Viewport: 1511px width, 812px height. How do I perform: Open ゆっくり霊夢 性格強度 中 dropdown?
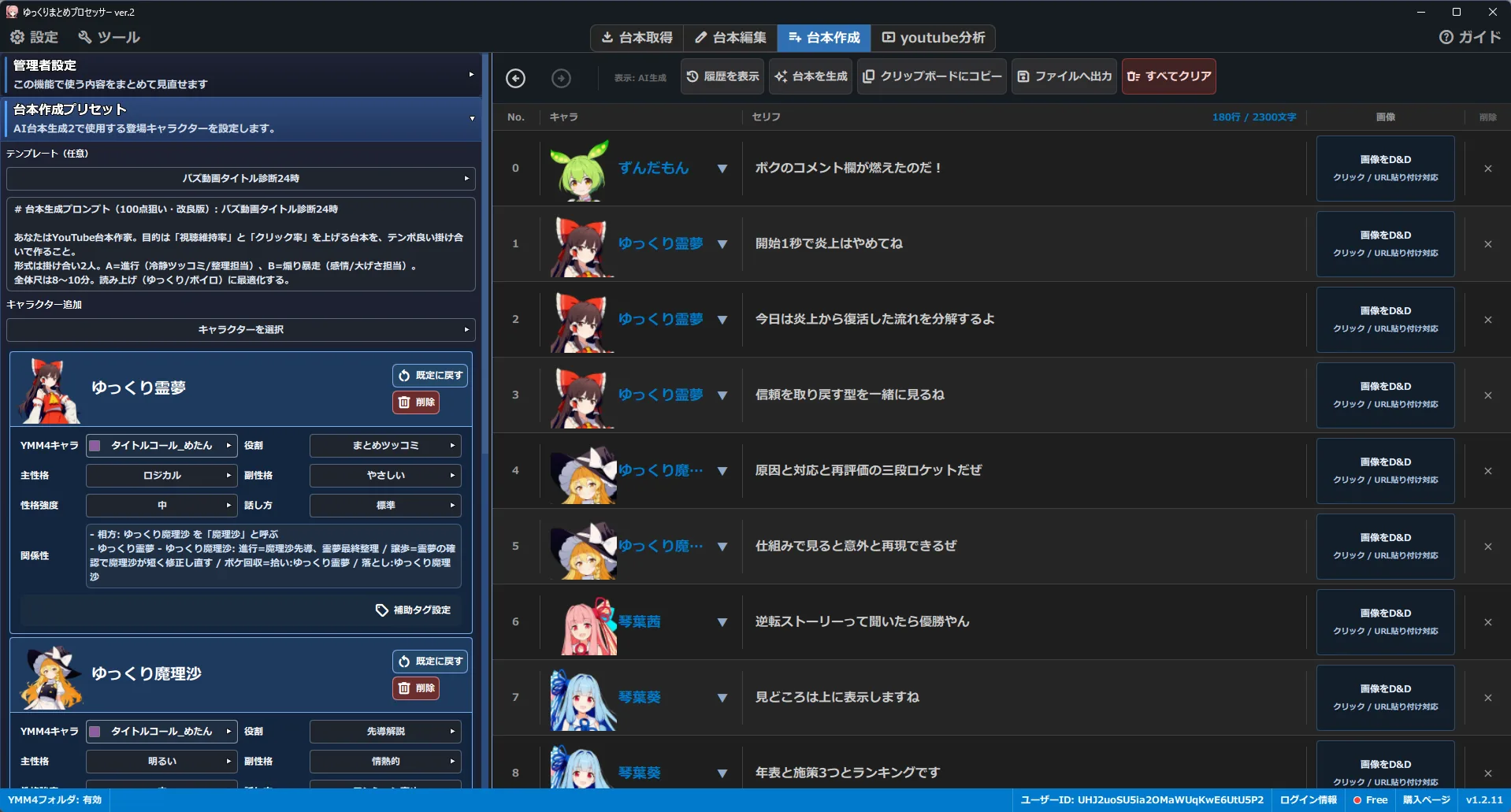coord(161,506)
